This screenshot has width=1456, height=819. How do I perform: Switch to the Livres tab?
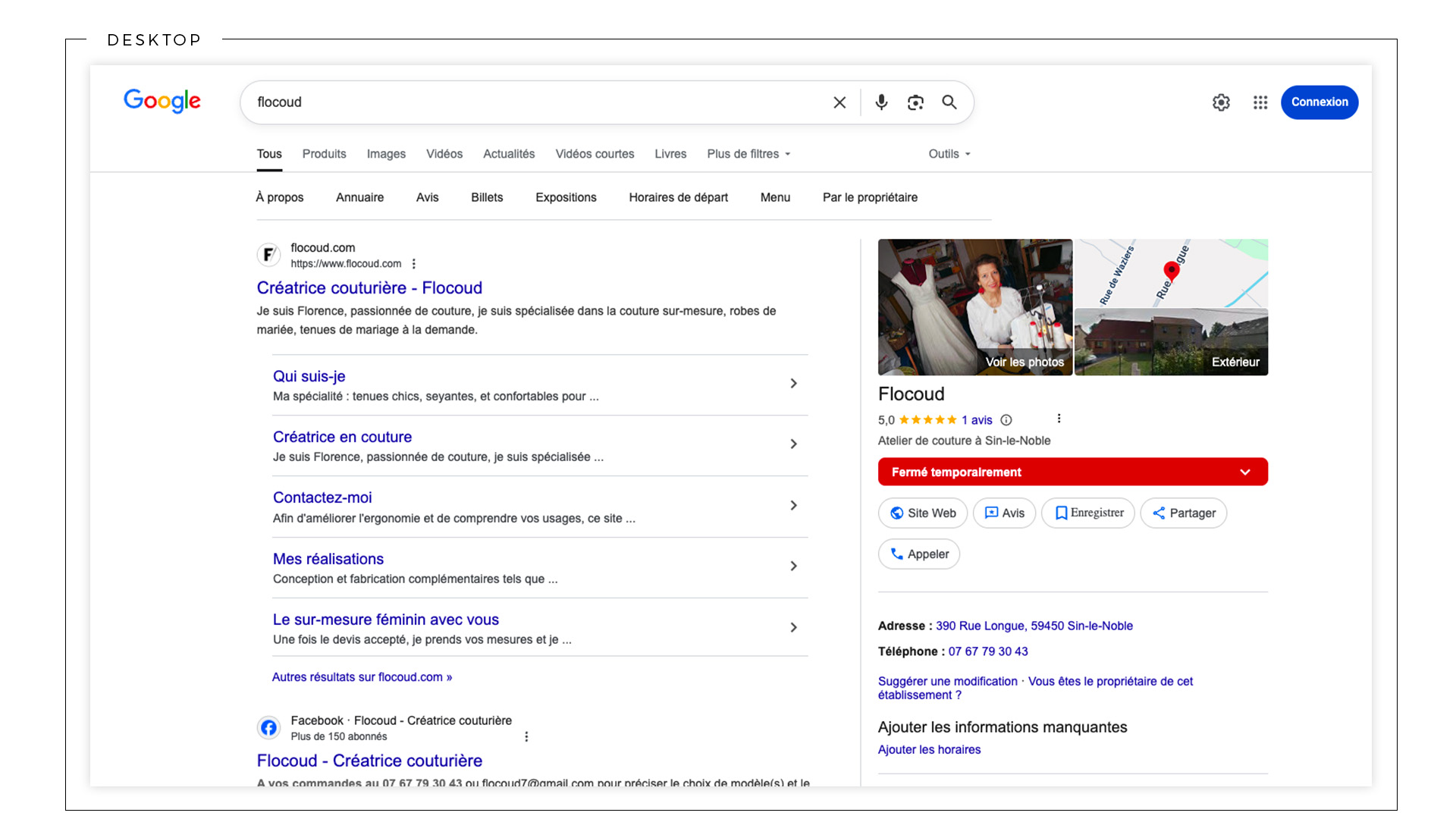point(670,154)
